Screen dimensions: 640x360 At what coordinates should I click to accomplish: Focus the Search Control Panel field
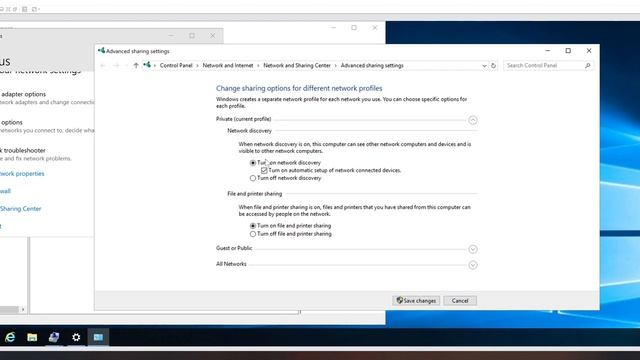pos(548,65)
